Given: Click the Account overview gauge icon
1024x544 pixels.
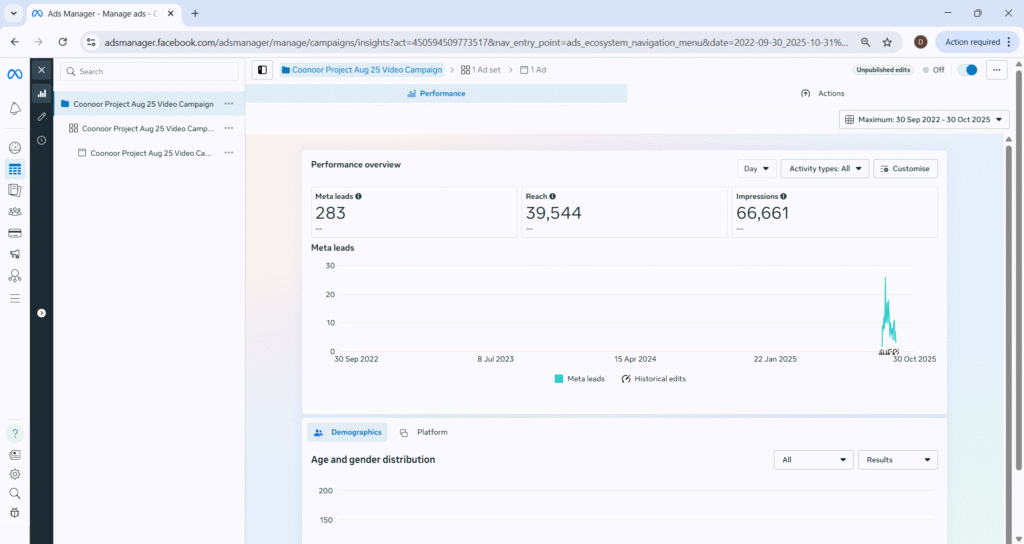Looking at the screenshot, I should pos(15,148).
